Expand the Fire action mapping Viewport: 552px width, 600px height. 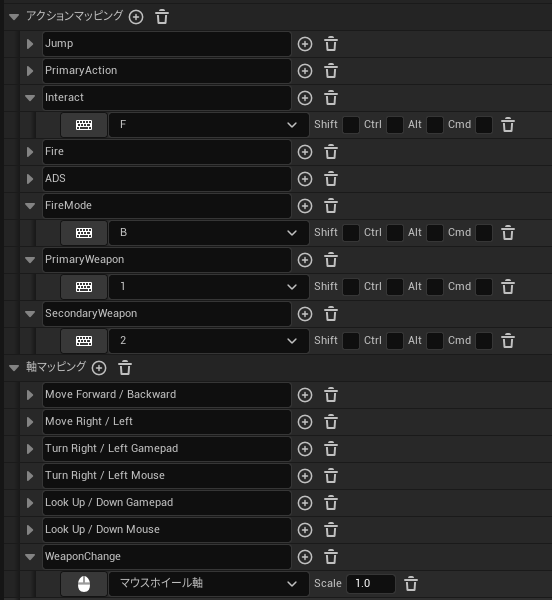(x=30, y=152)
